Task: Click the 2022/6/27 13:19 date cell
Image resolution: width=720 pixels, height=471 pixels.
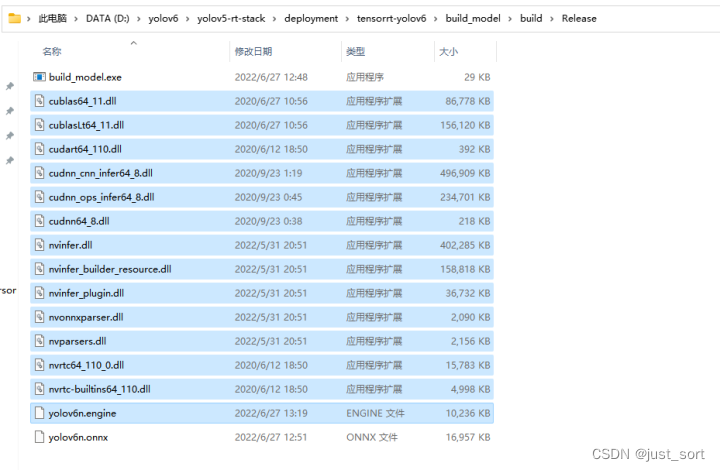Action: 271,413
